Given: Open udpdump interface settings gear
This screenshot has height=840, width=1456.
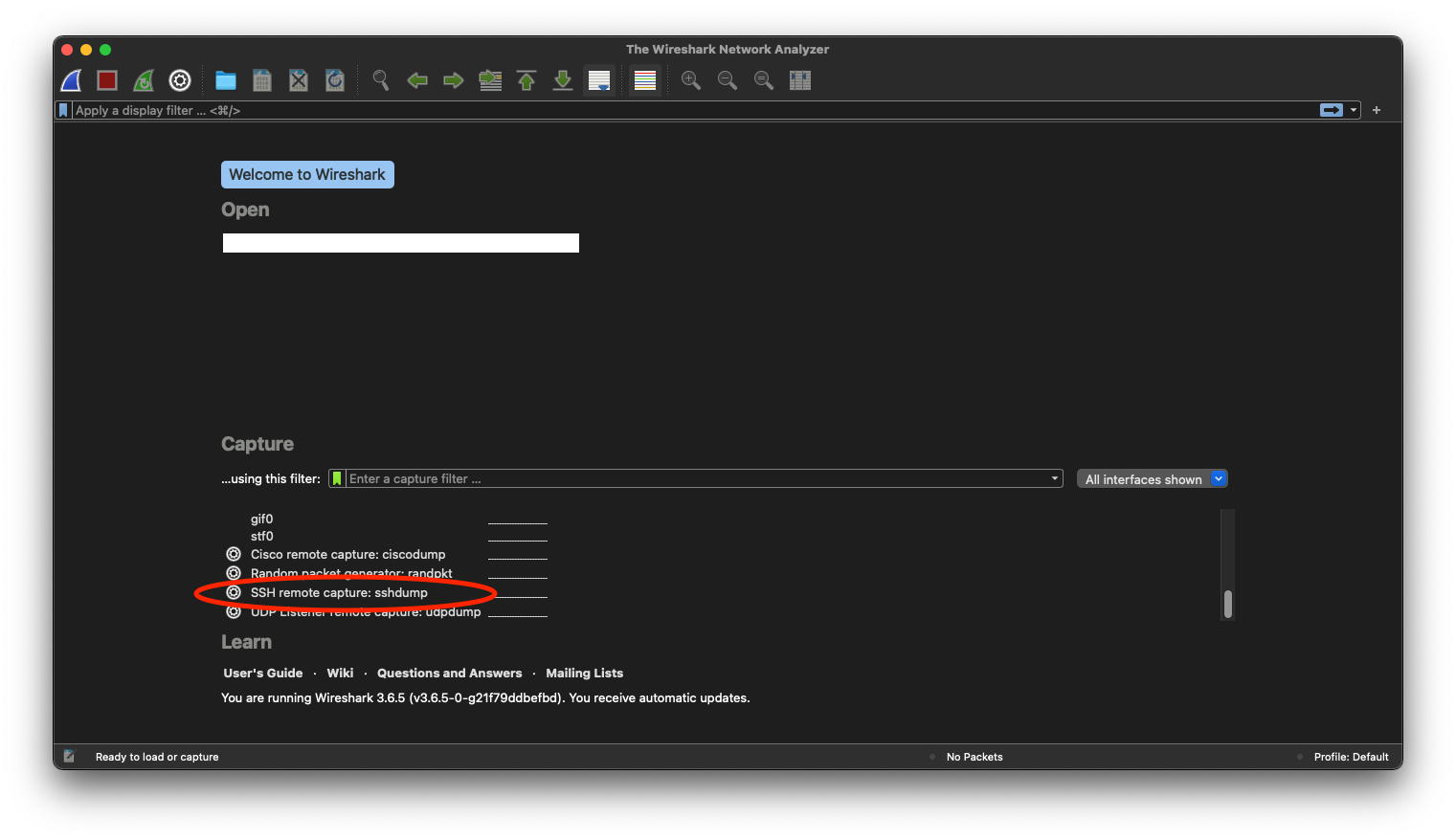Looking at the screenshot, I should click(x=234, y=611).
